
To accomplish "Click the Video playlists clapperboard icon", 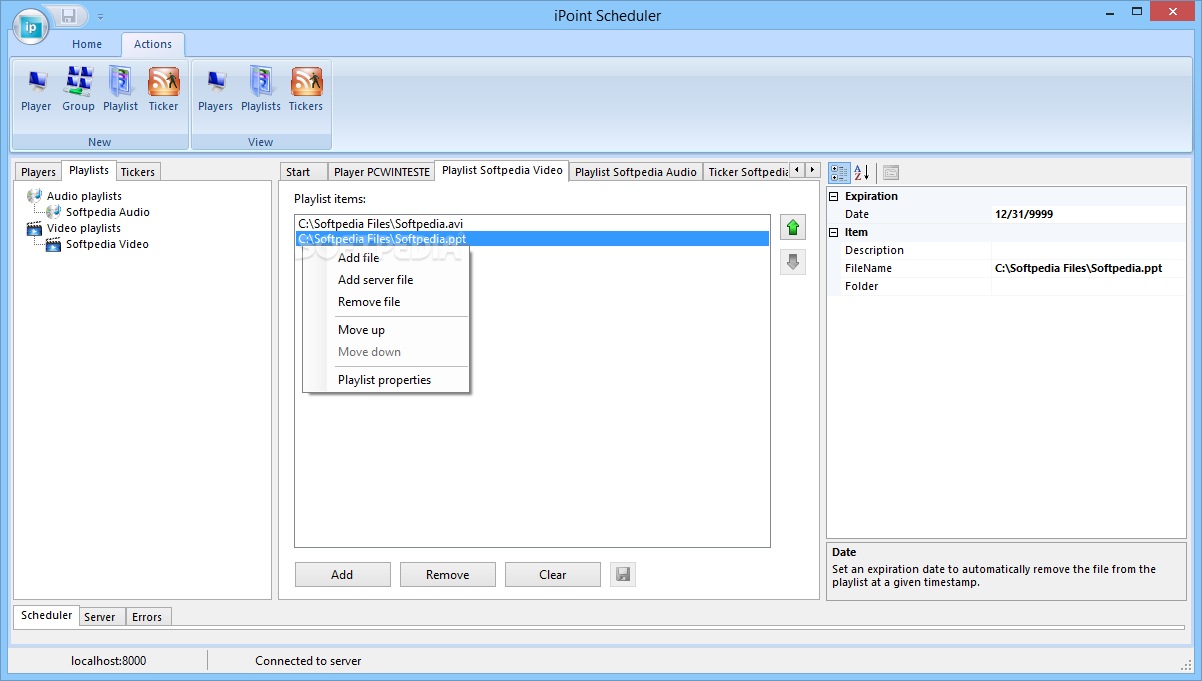I will pos(35,228).
